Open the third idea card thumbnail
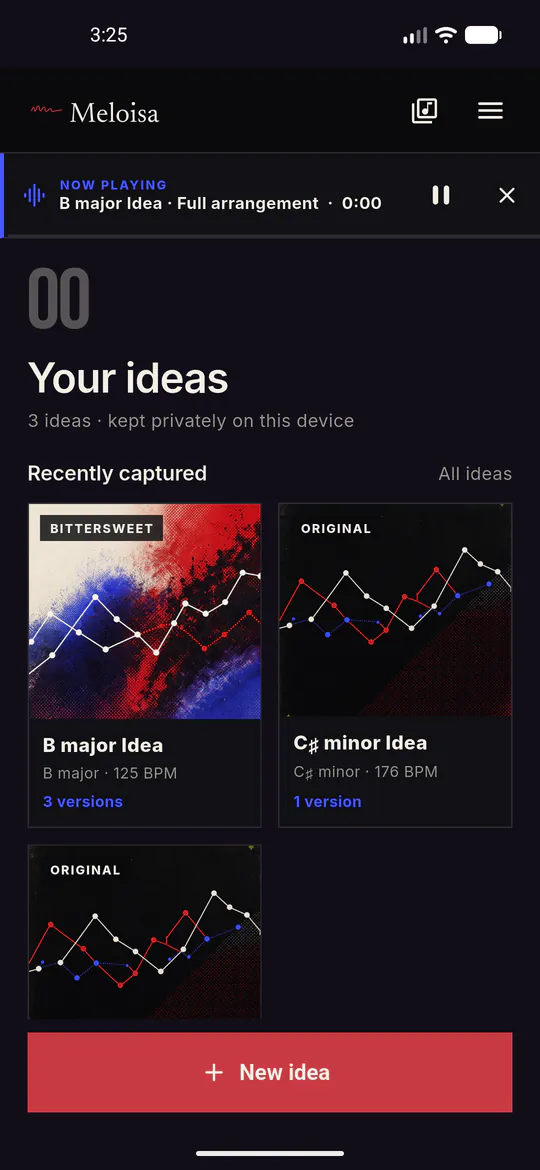Screen dimensions: 540x1170 click(145, 932)
